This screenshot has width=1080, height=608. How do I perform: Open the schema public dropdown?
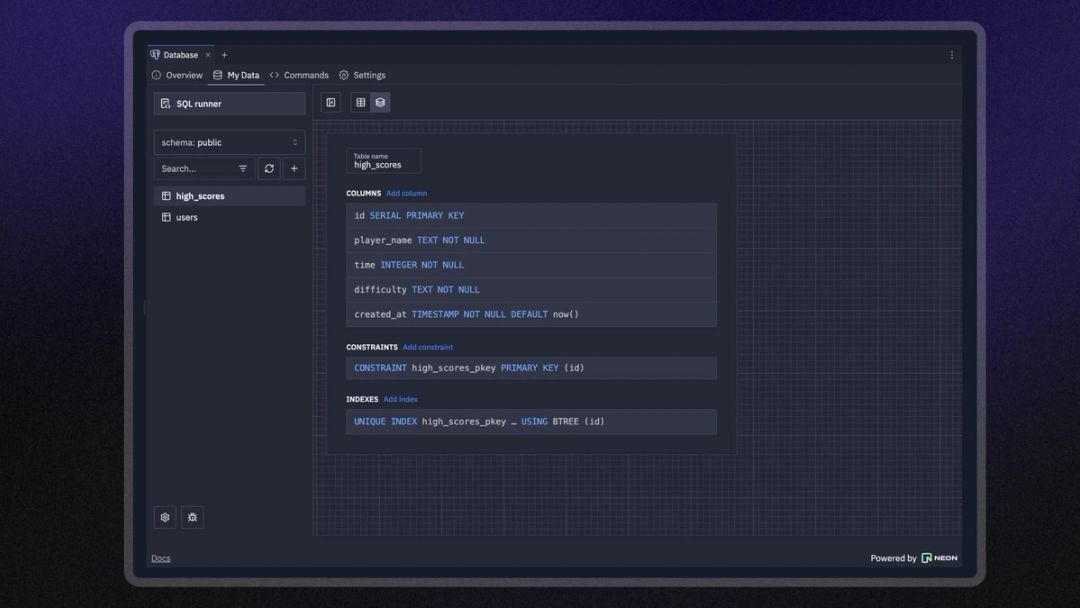(227, 142)
